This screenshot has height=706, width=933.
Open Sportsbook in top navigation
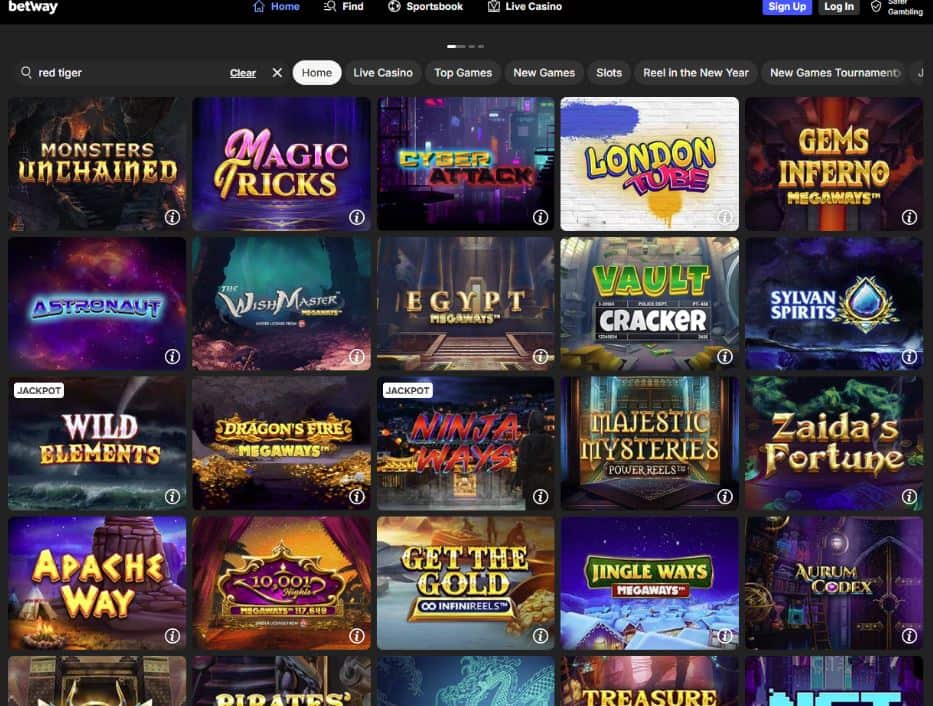coord(425,7)
